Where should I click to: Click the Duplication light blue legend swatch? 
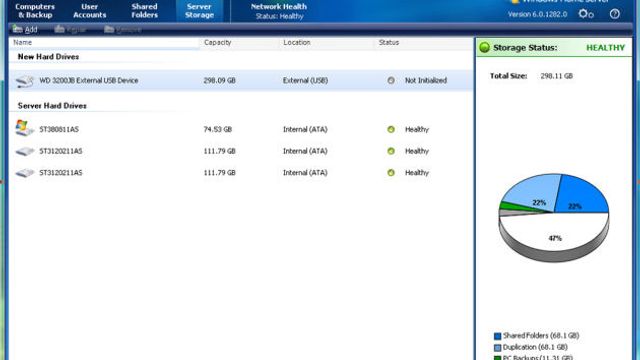pyautogui.click(x=497, y=348)
